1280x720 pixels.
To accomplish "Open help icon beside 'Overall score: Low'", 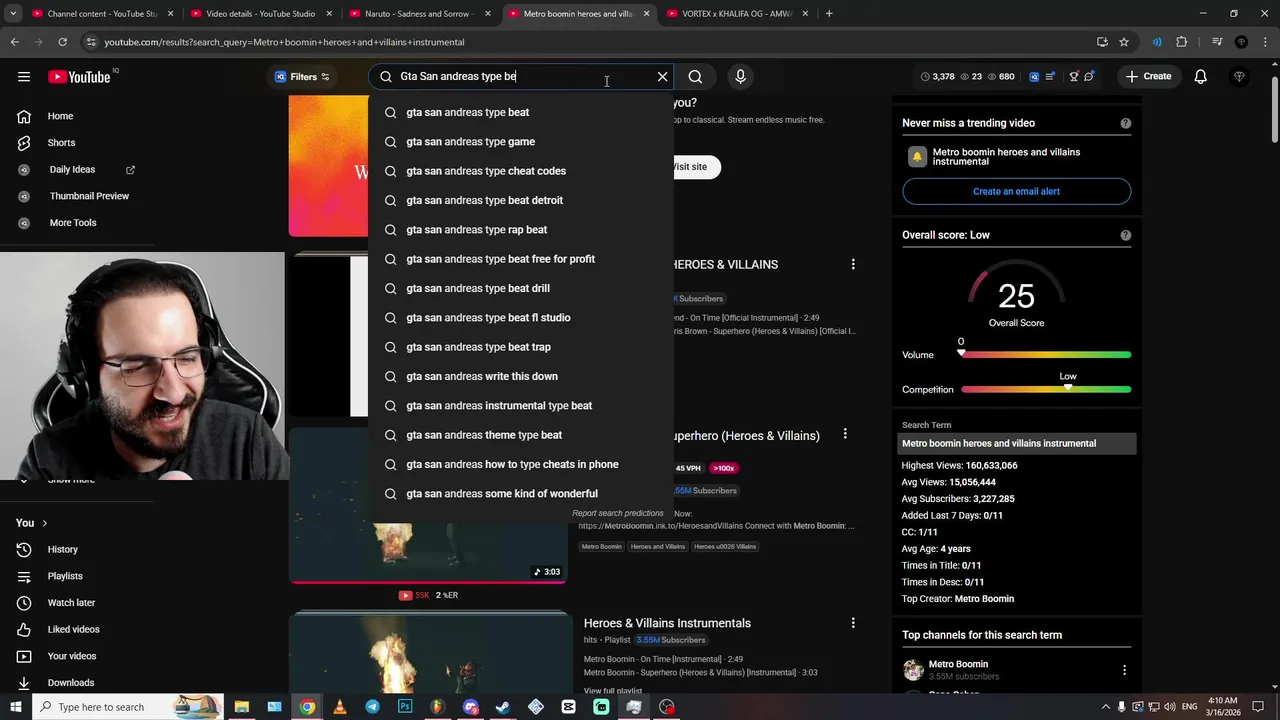I will [1125, 235].
